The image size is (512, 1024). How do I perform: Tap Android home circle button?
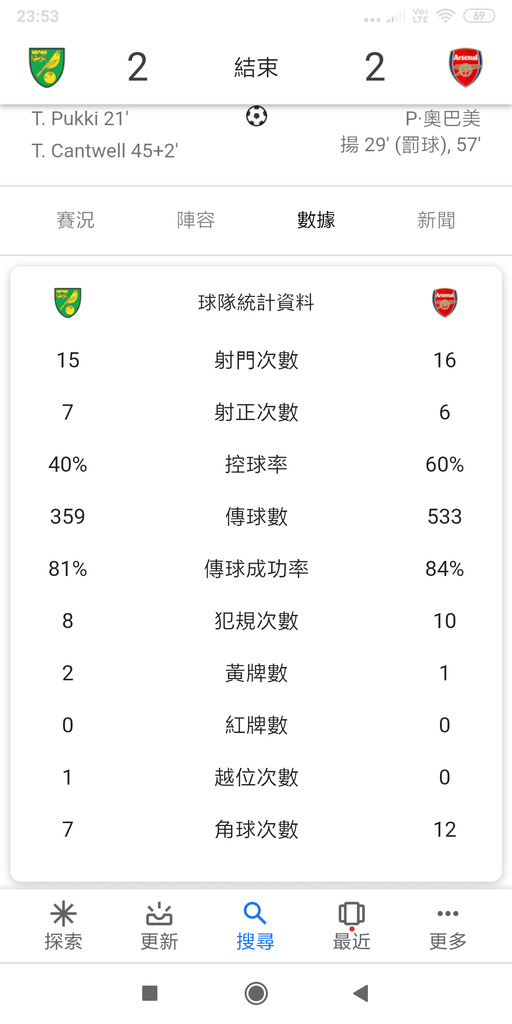click(256, 993)
